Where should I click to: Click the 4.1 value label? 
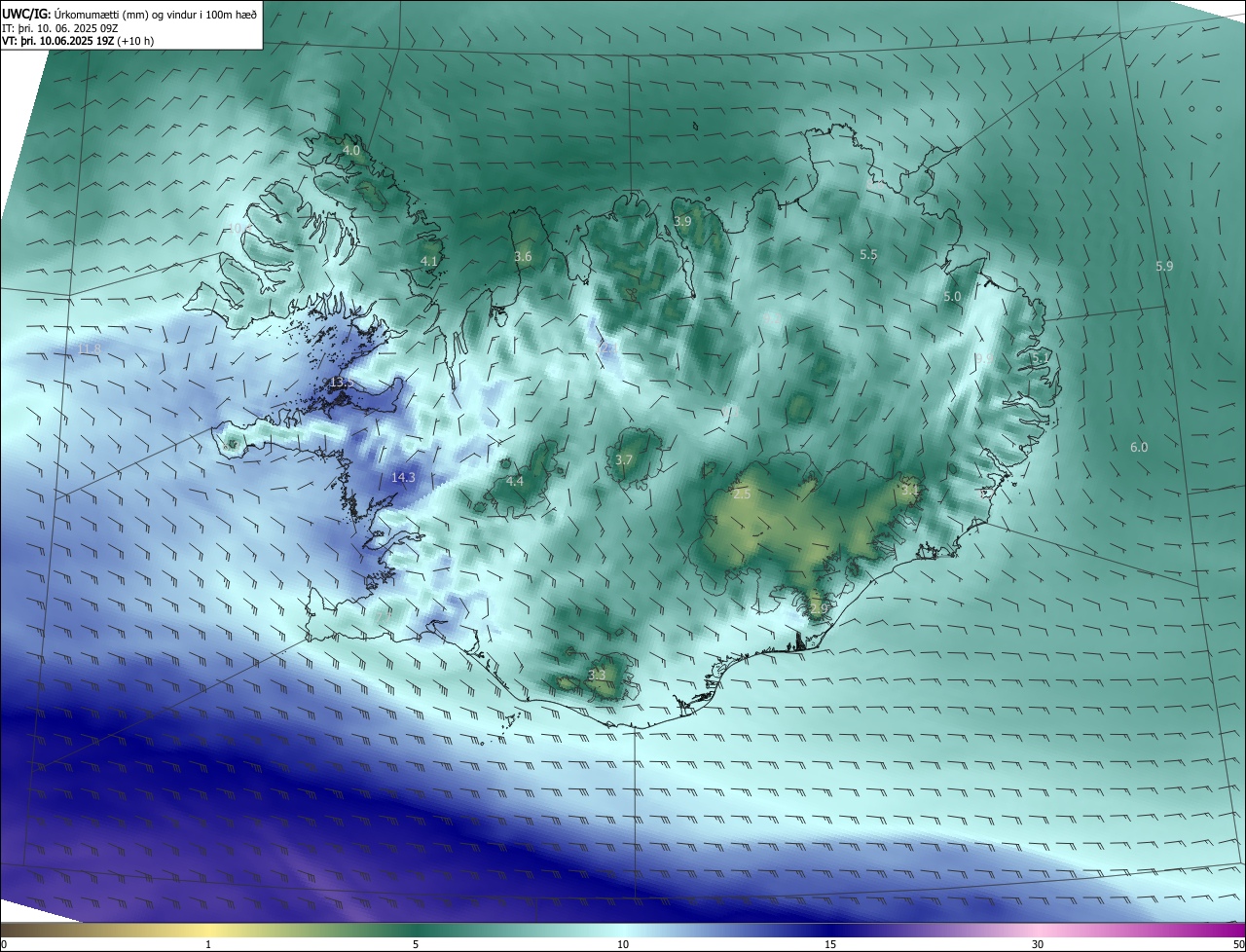tap(428, 261)
